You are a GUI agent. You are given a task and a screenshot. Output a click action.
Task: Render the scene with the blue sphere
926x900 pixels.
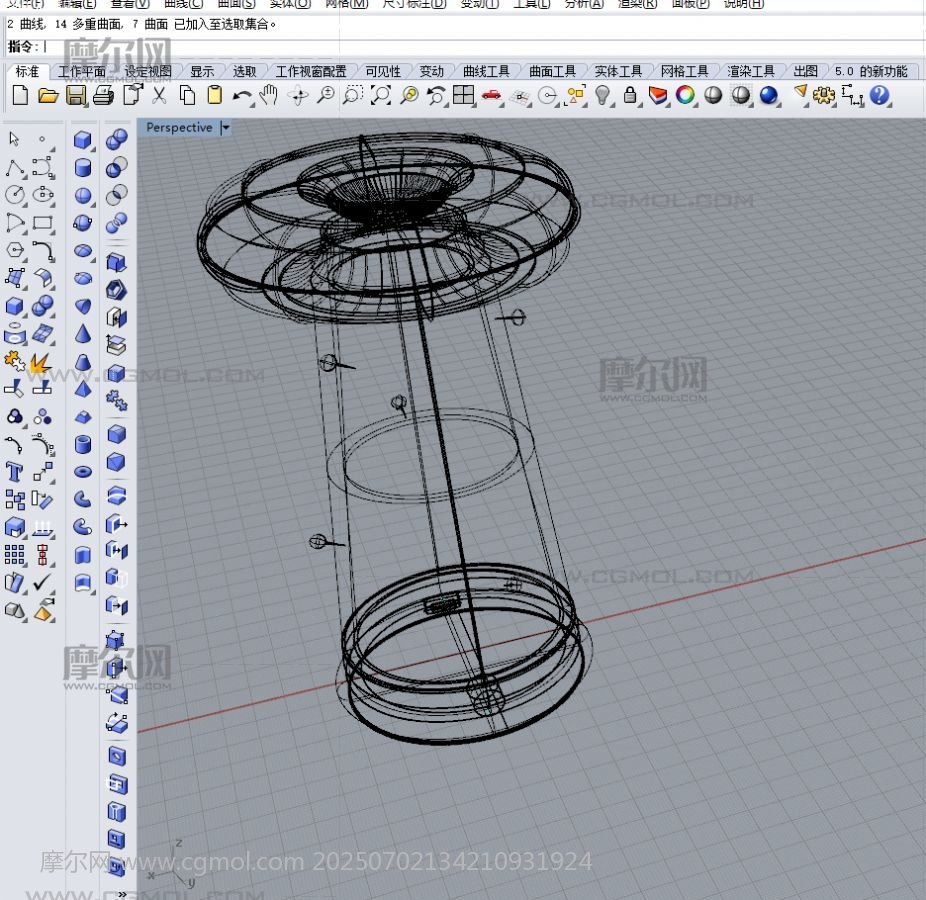pos(768,95)
